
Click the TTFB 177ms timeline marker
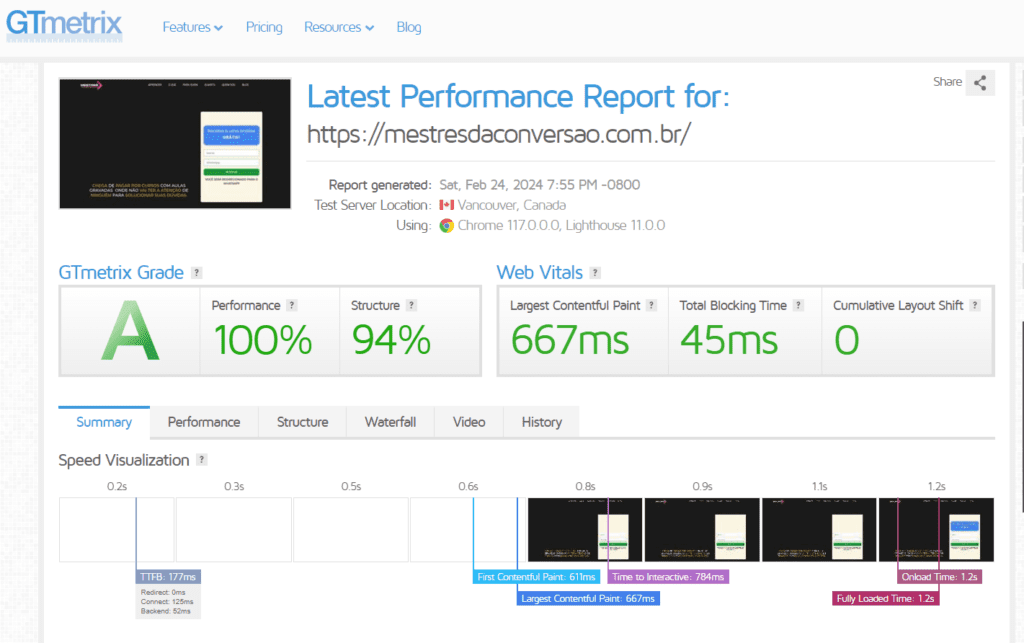[x=168, y=577]
